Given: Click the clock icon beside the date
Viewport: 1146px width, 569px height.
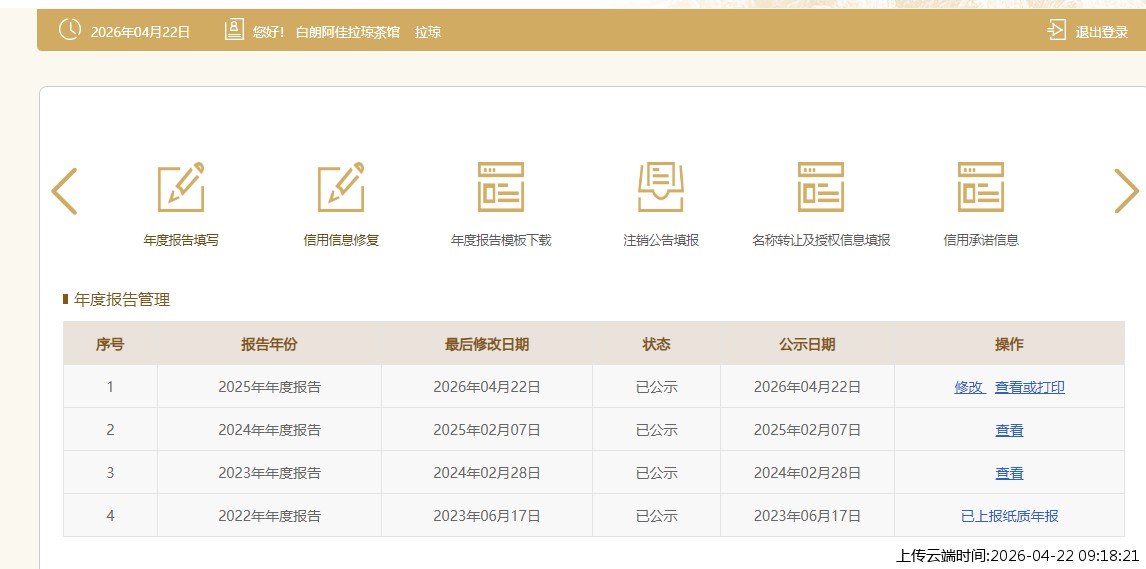Looking at the screenshot, I should [x=70, y=31].
